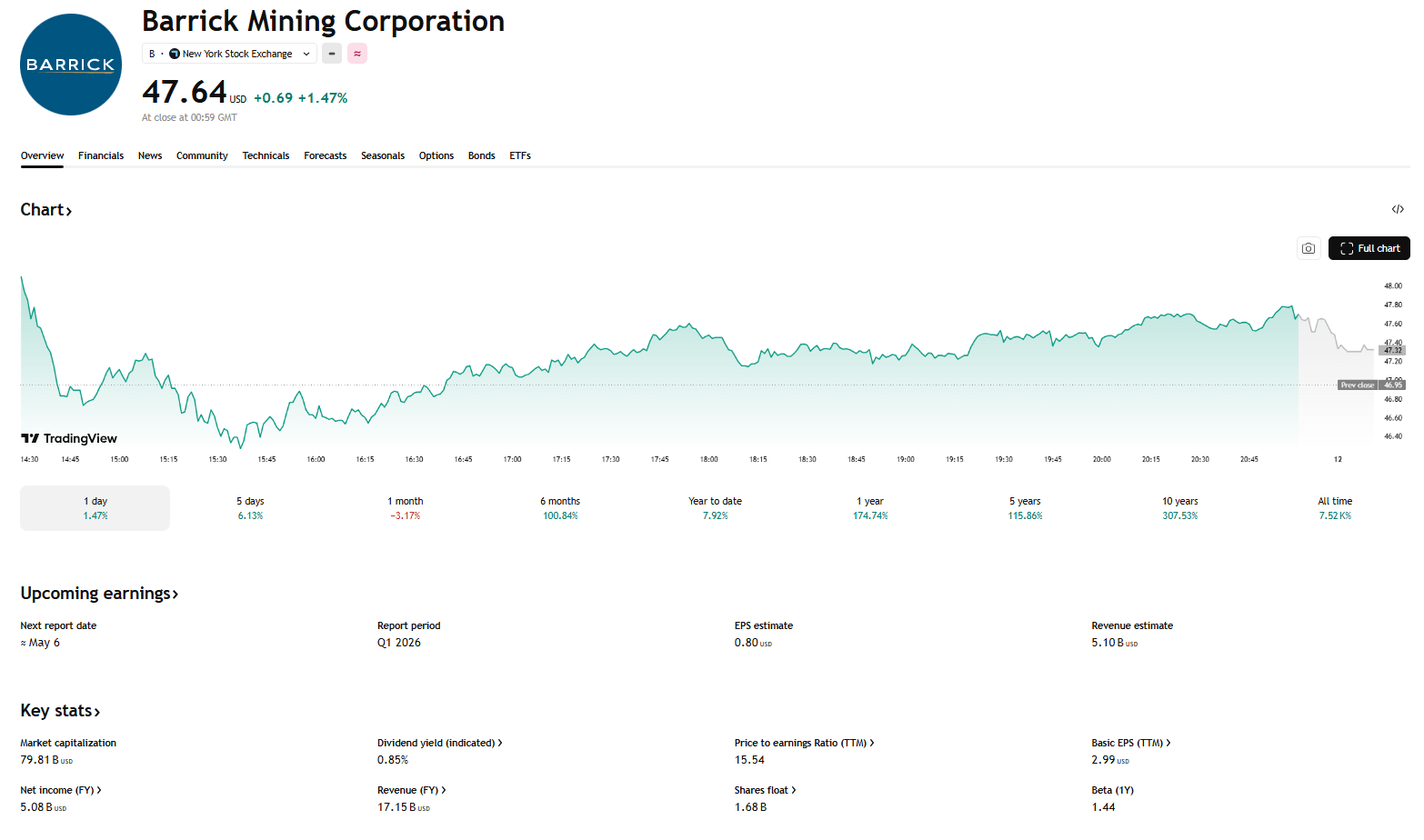Open the embed code icon near Chart heading

tap(1398, 209)
